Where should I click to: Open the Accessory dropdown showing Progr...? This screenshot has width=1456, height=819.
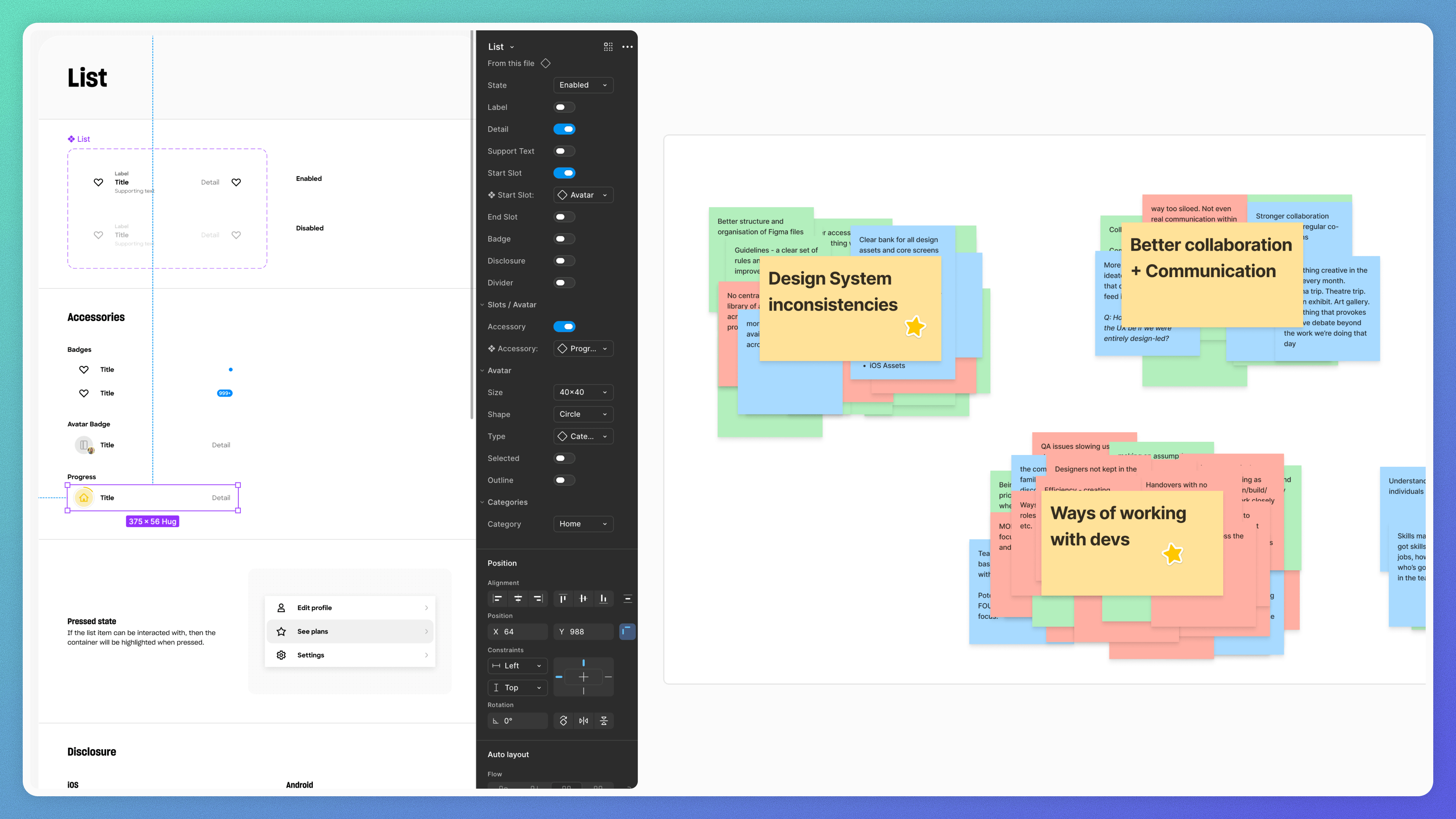click(583, 349)
